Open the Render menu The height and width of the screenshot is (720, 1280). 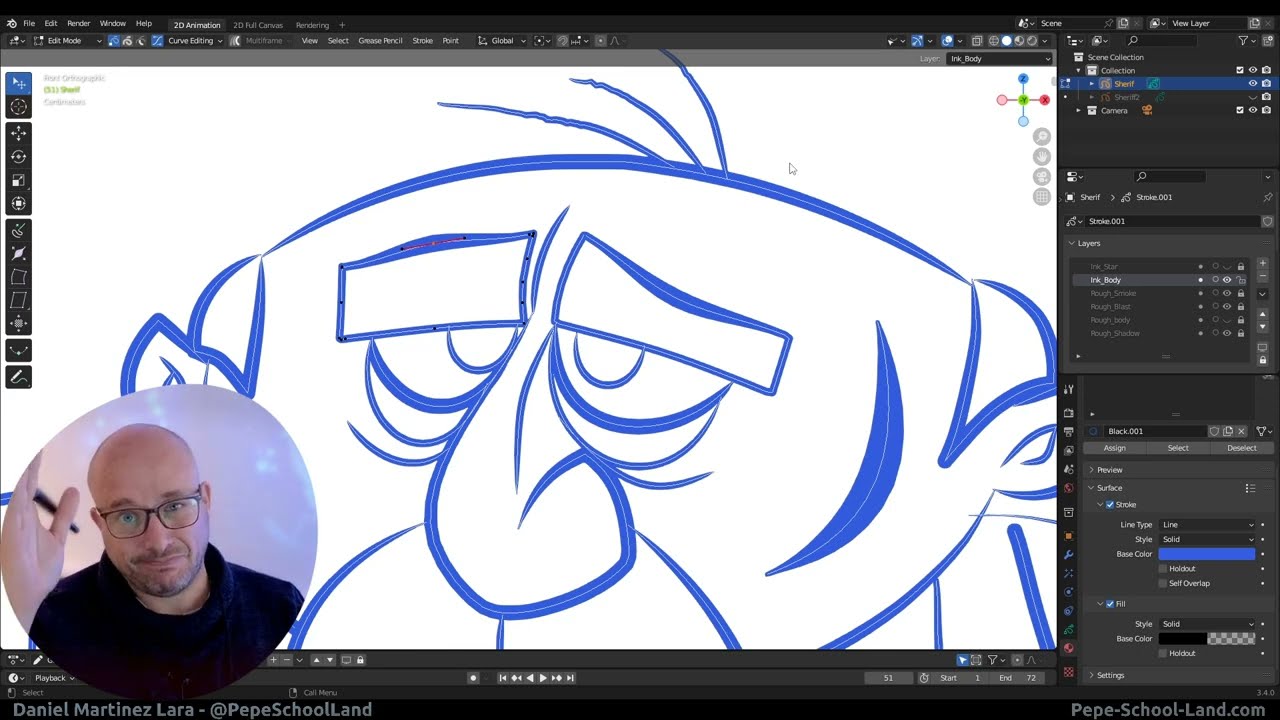[78, 23]
